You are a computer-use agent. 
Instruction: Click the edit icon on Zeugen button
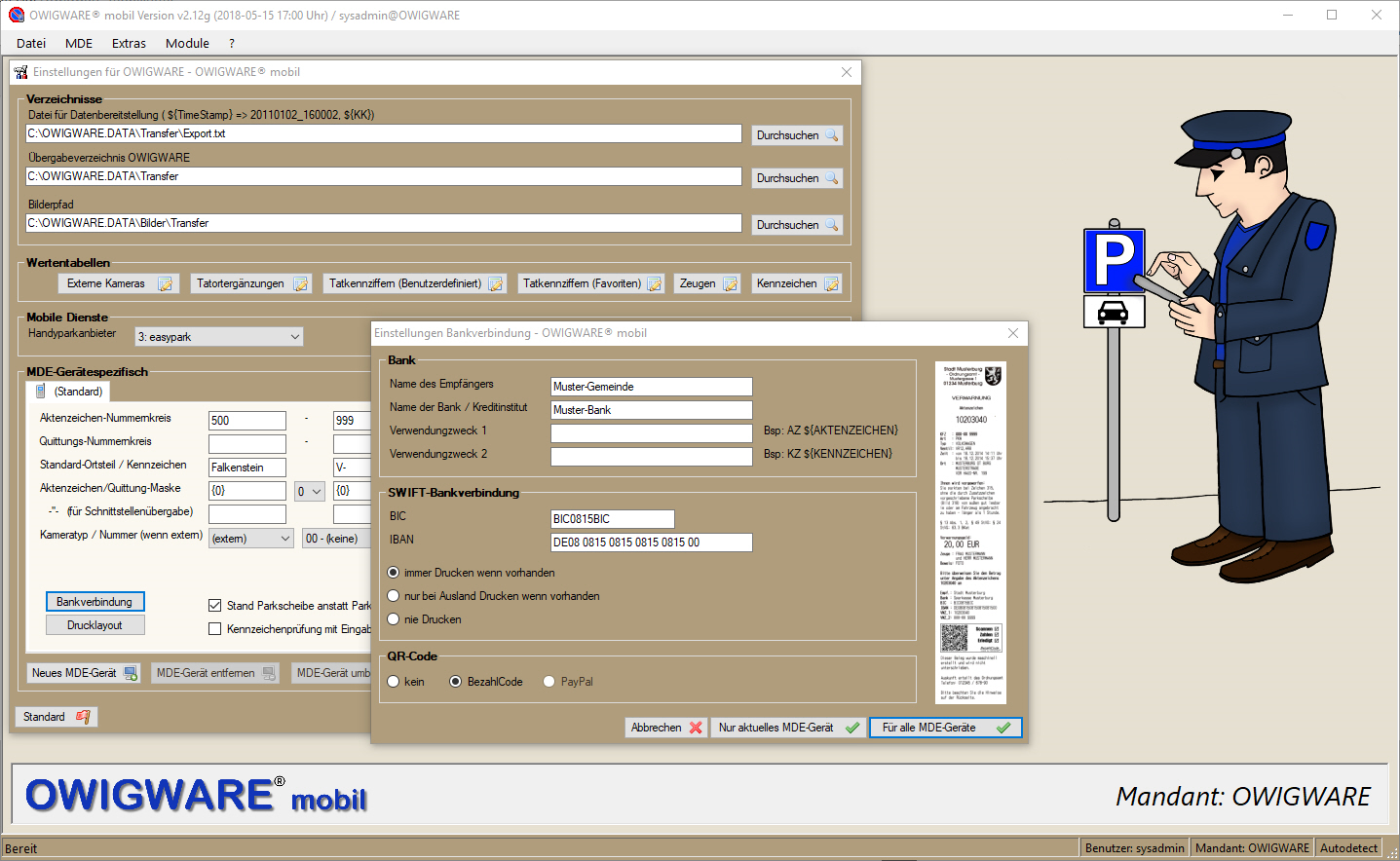[x=731, y=284]
